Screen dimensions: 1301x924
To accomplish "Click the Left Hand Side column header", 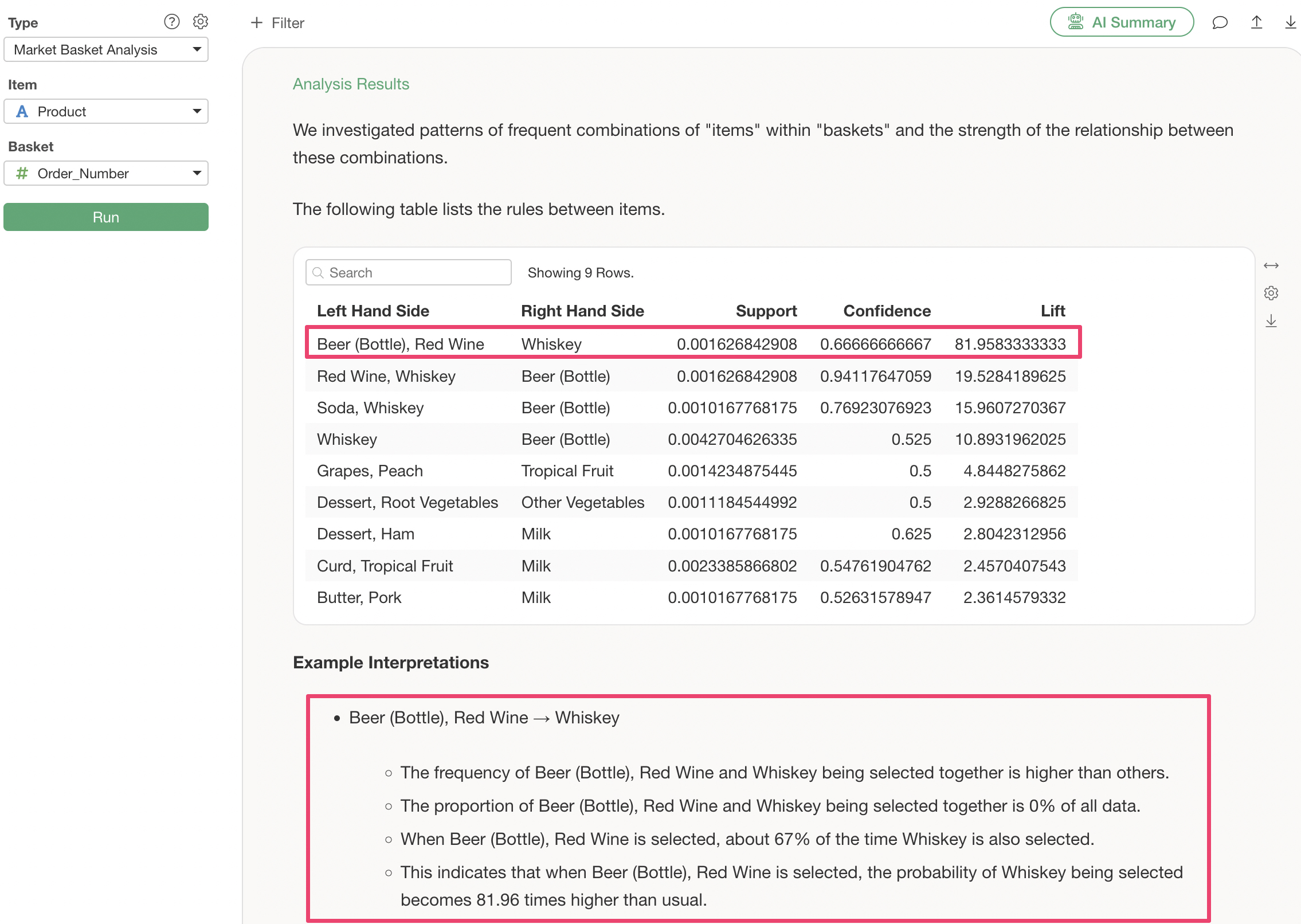I will [373, 311].
